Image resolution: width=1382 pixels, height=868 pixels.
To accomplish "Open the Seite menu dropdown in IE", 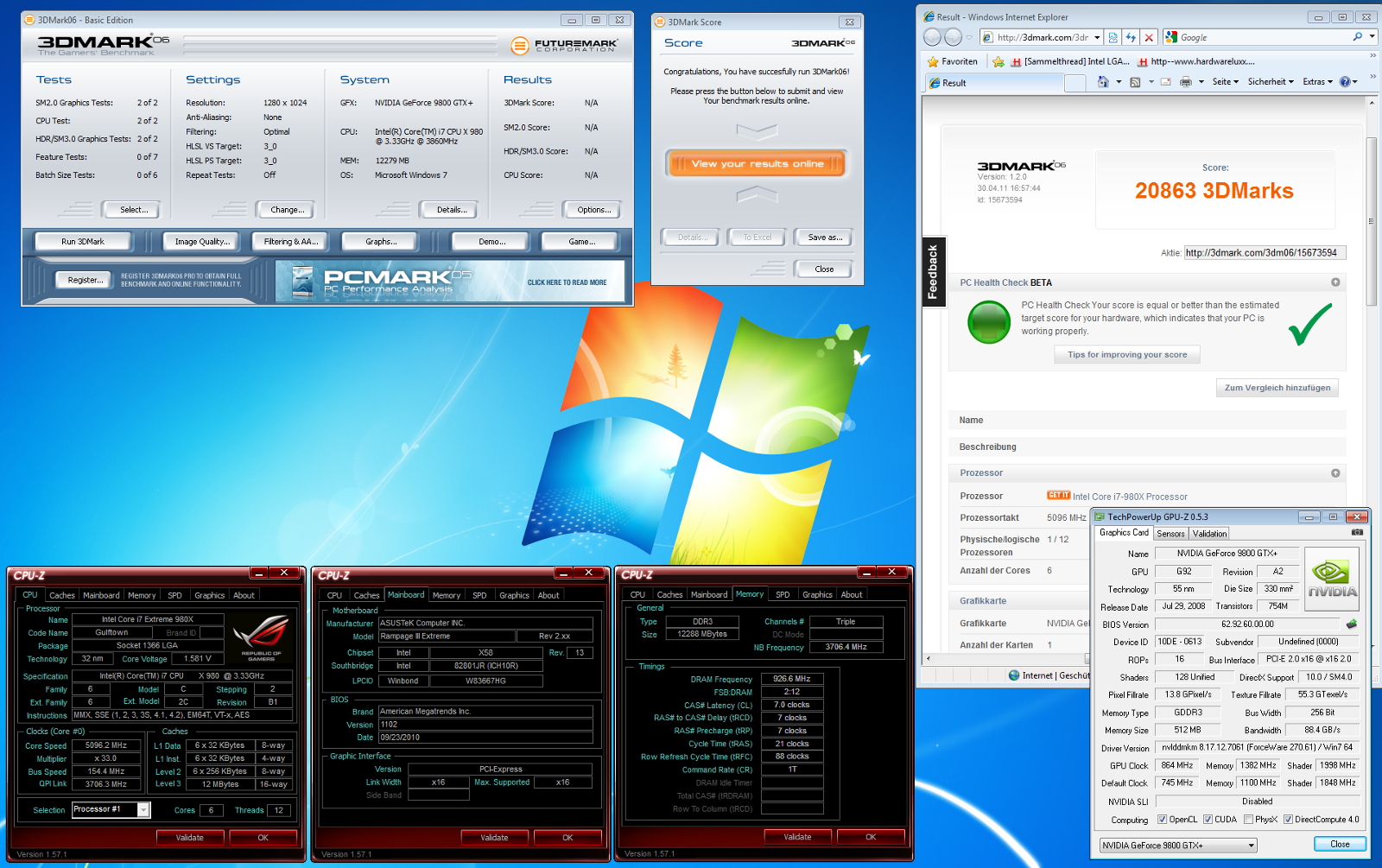I will click(1226, 82).
